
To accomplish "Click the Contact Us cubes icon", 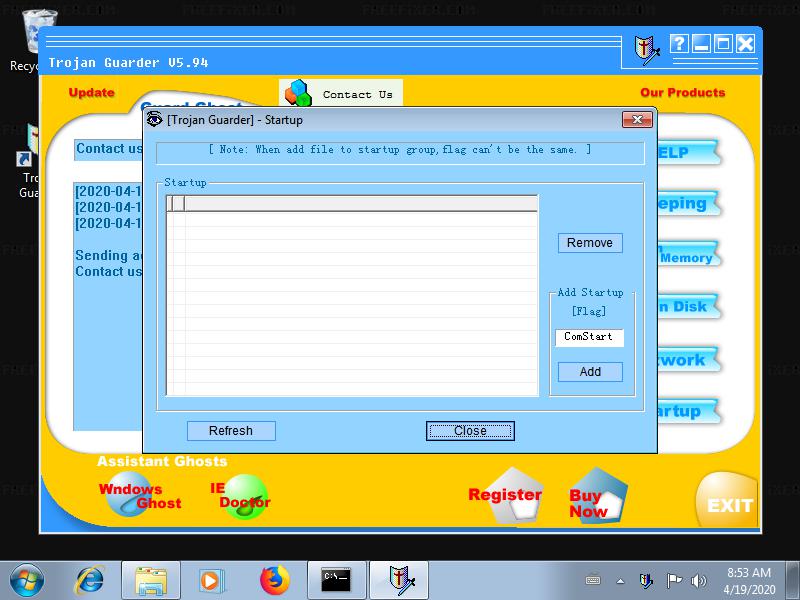I will tap(298, 93).
